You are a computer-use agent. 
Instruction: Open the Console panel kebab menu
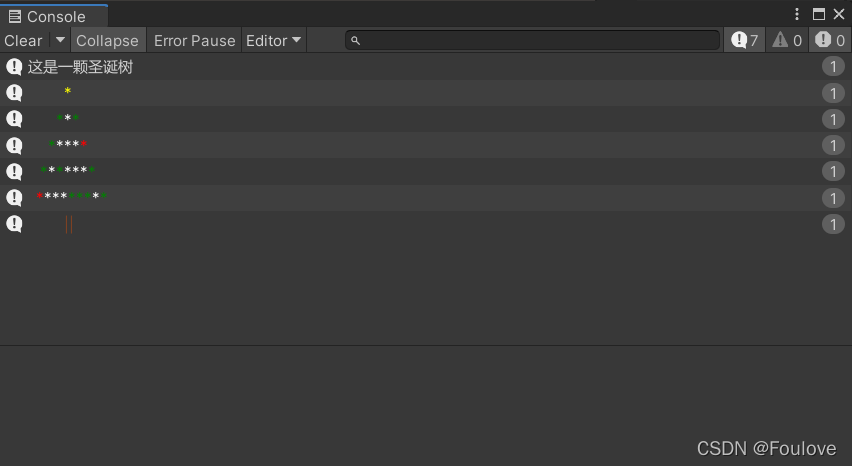click(797, 14)
